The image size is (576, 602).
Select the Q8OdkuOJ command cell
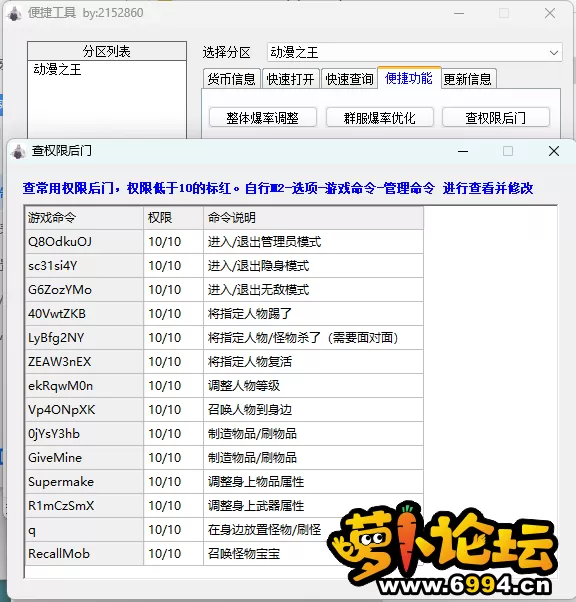pyautogui.click(x=84, y=242)
